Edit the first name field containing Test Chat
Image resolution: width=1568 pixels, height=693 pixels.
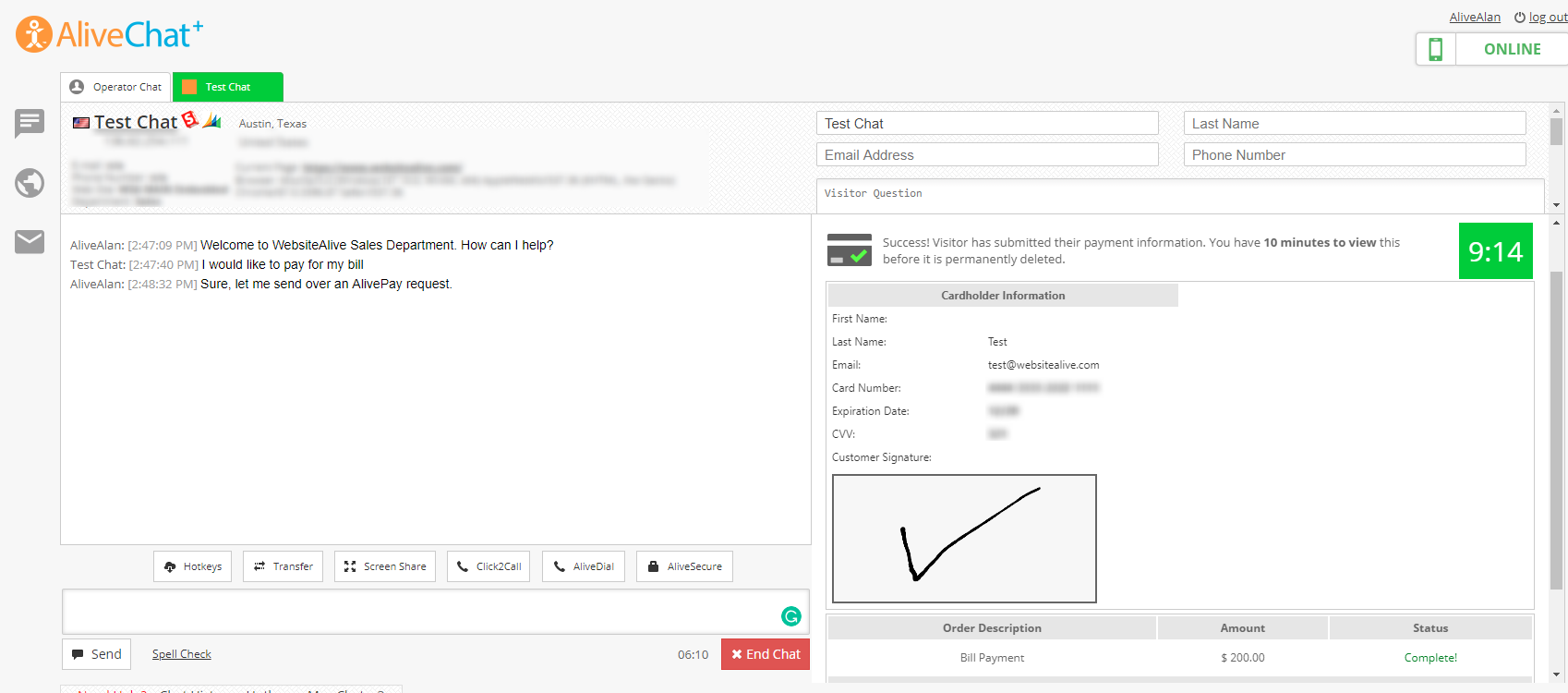tap(987, 124)
